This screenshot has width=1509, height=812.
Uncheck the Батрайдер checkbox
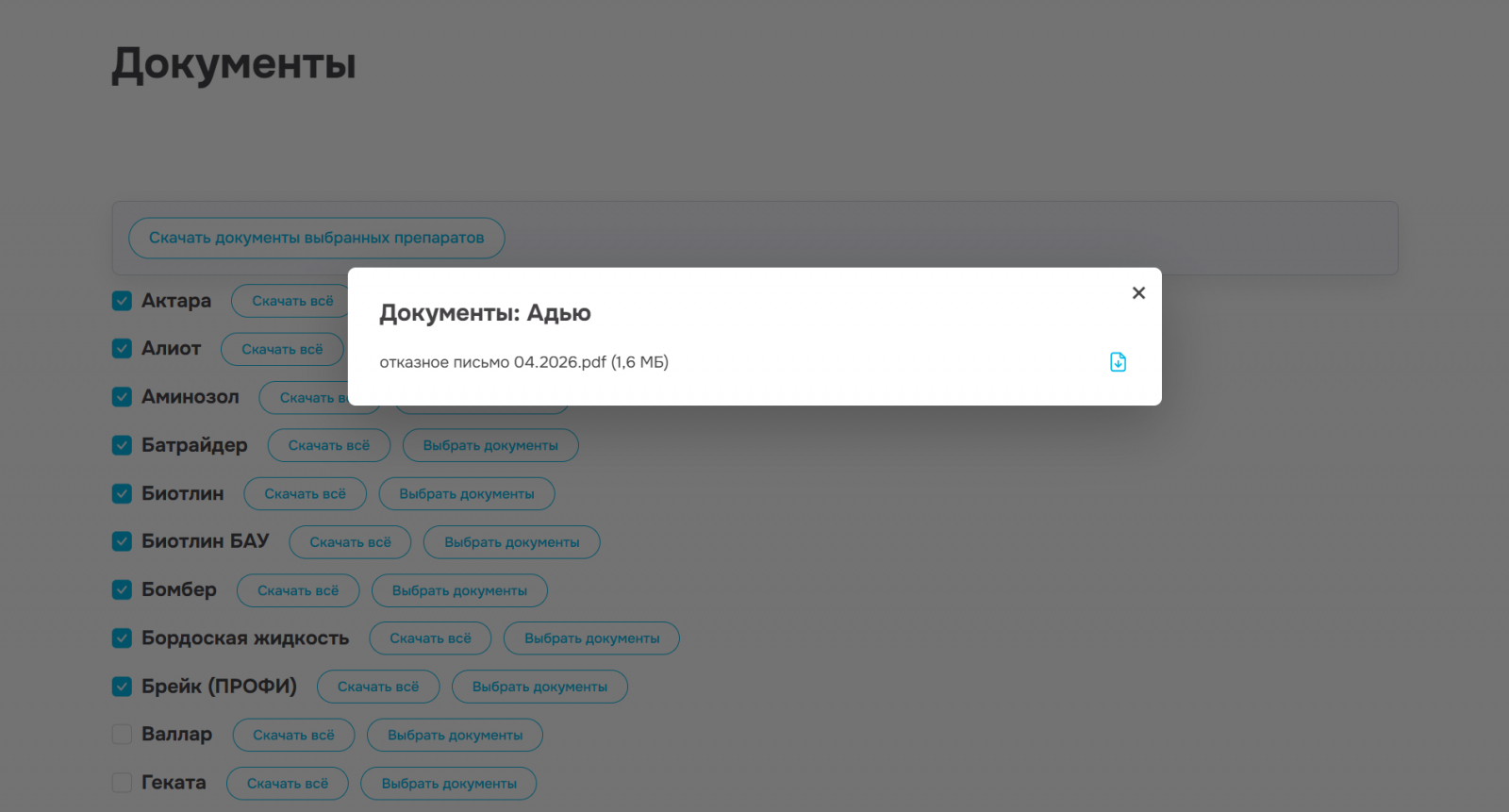click(x=122, y=445)
